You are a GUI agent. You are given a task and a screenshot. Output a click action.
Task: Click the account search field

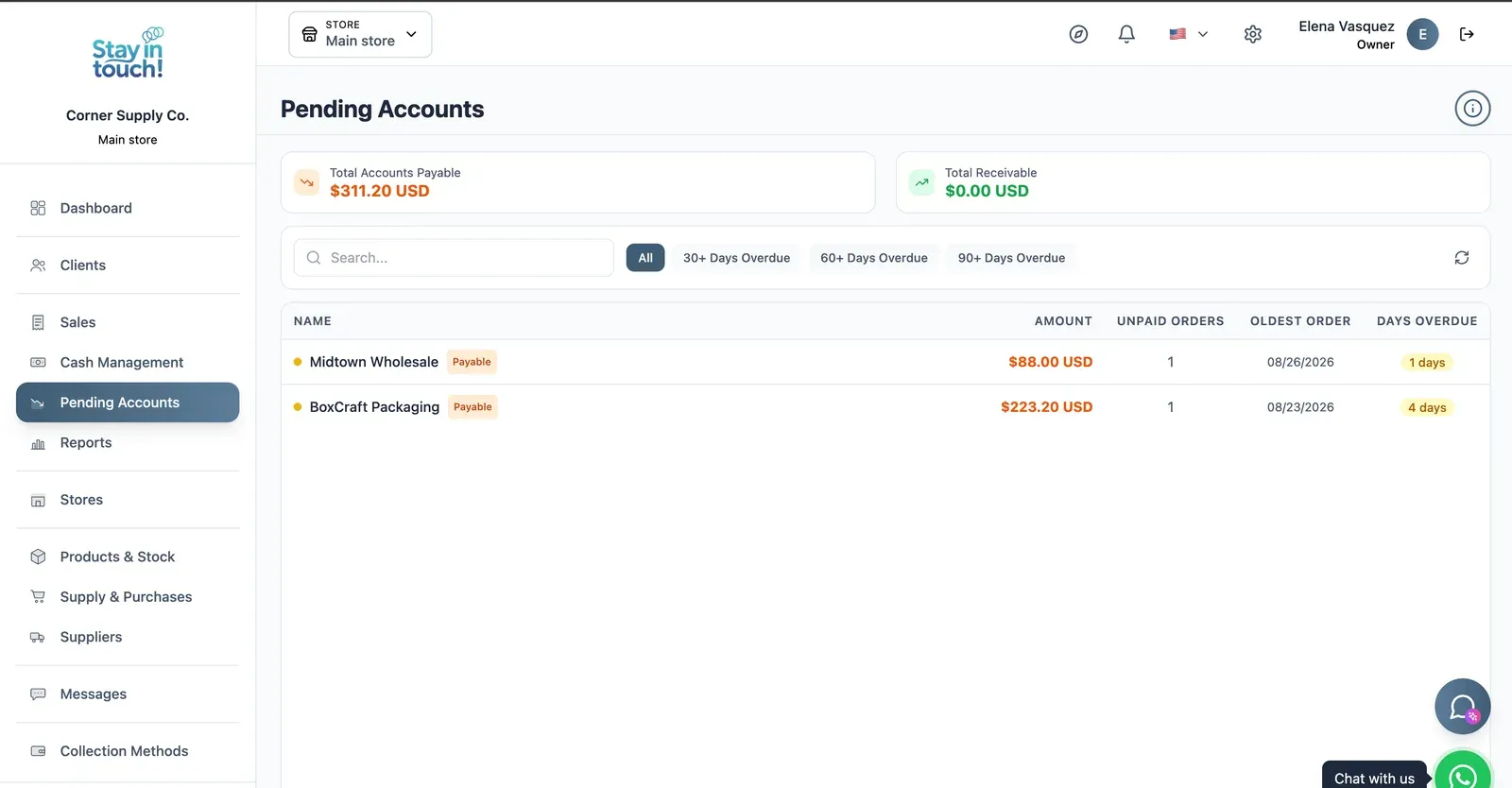coord(454,258)
